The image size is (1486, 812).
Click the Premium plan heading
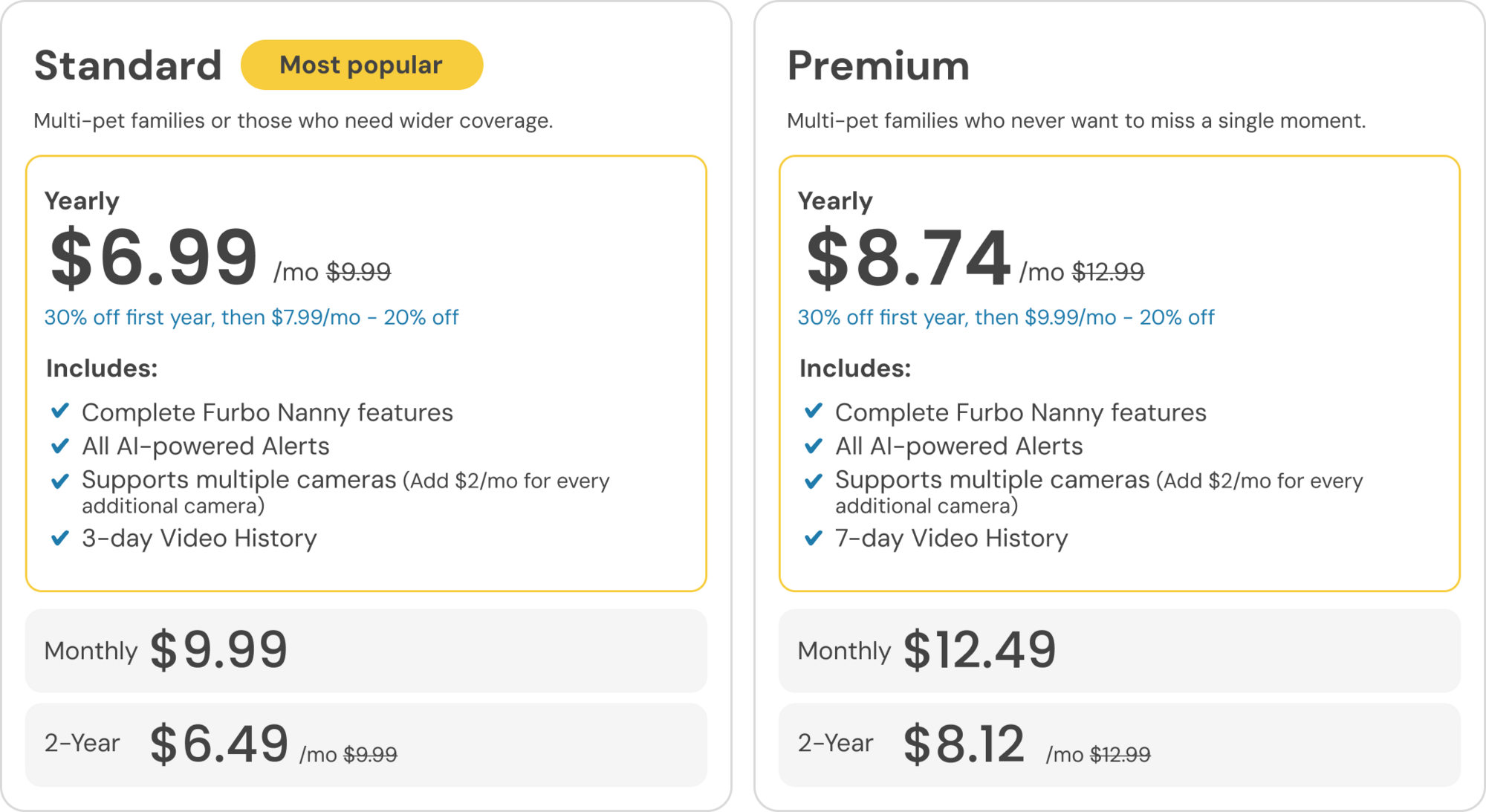878,65
